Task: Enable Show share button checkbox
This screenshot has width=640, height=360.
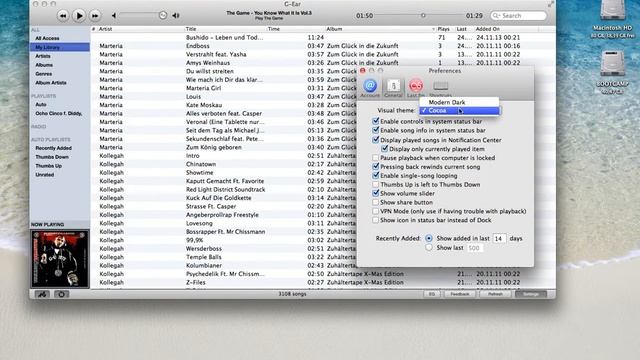Action: pos(376,202)
